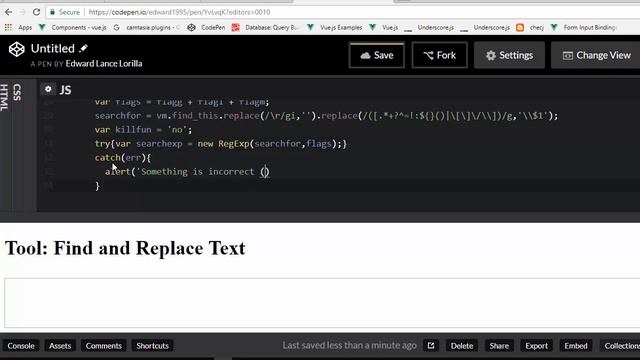This screenshot has height=360, width=640.
Task: Click the Tool: Find and Replace Text heading
Action: [125, 248]
